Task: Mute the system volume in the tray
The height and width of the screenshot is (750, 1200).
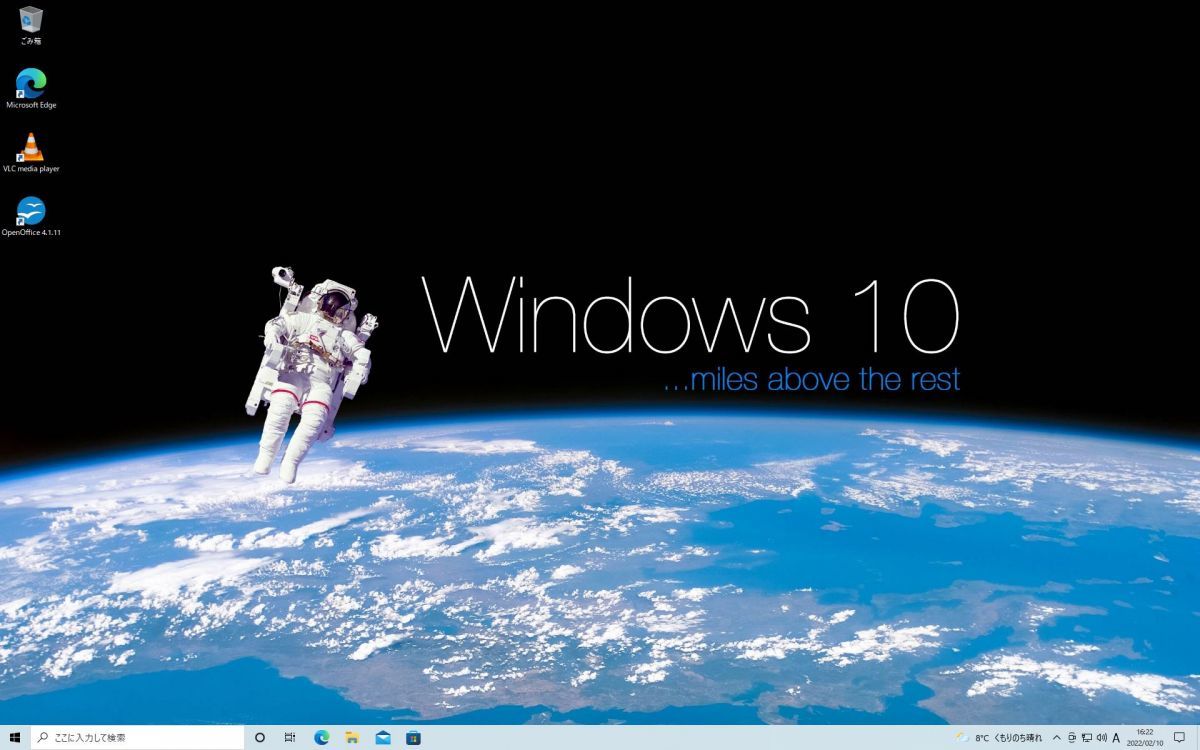Action: 1100,738
